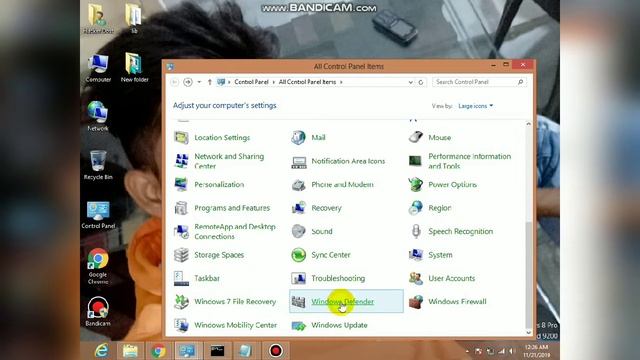This screenshot has height=360, width=640.
Task: Refresh the Control Panel view
Action: point(421,82)
